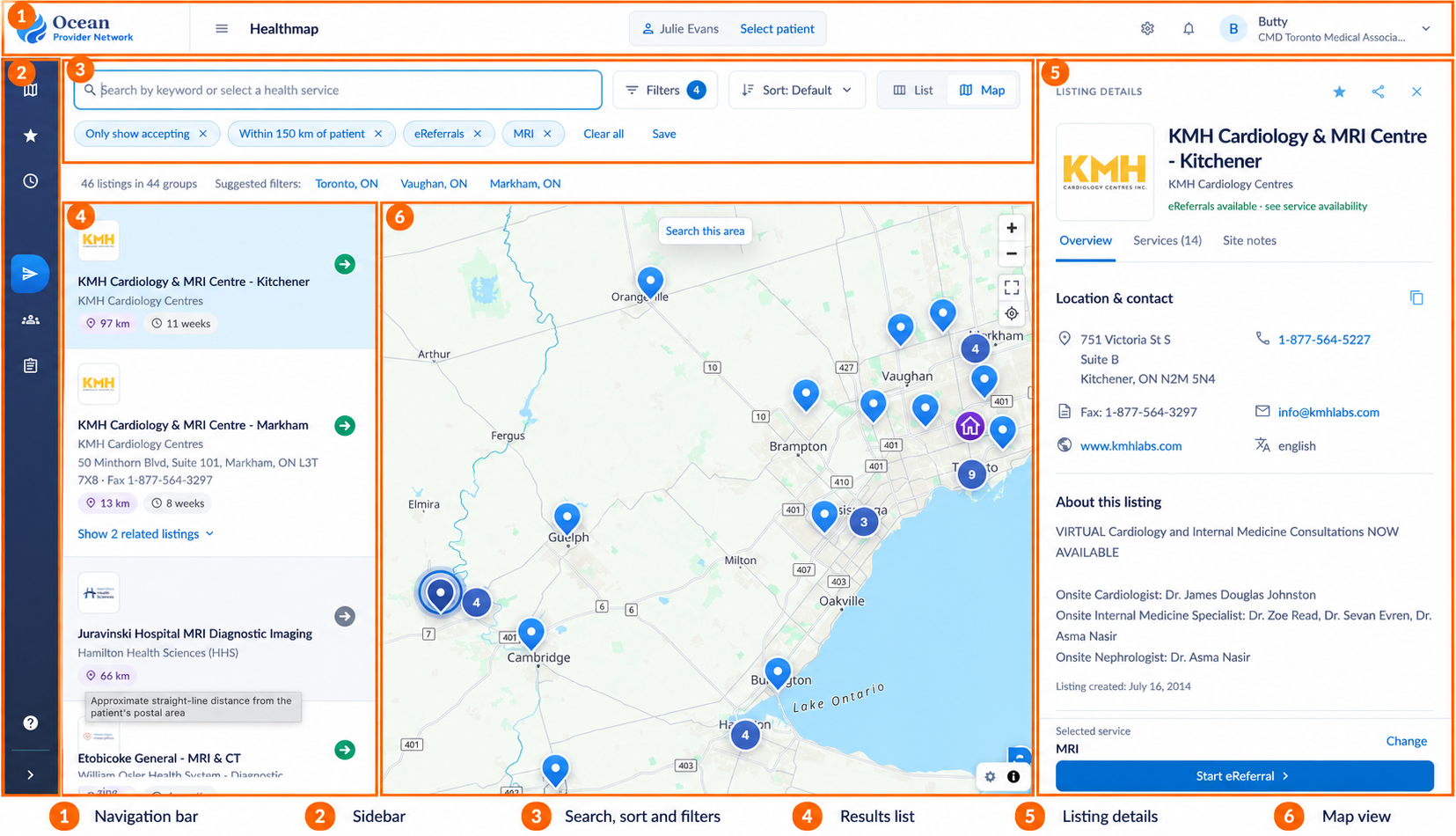Open recent history clock in sidebar
The image size is (1456, 836).
[31, 181]
